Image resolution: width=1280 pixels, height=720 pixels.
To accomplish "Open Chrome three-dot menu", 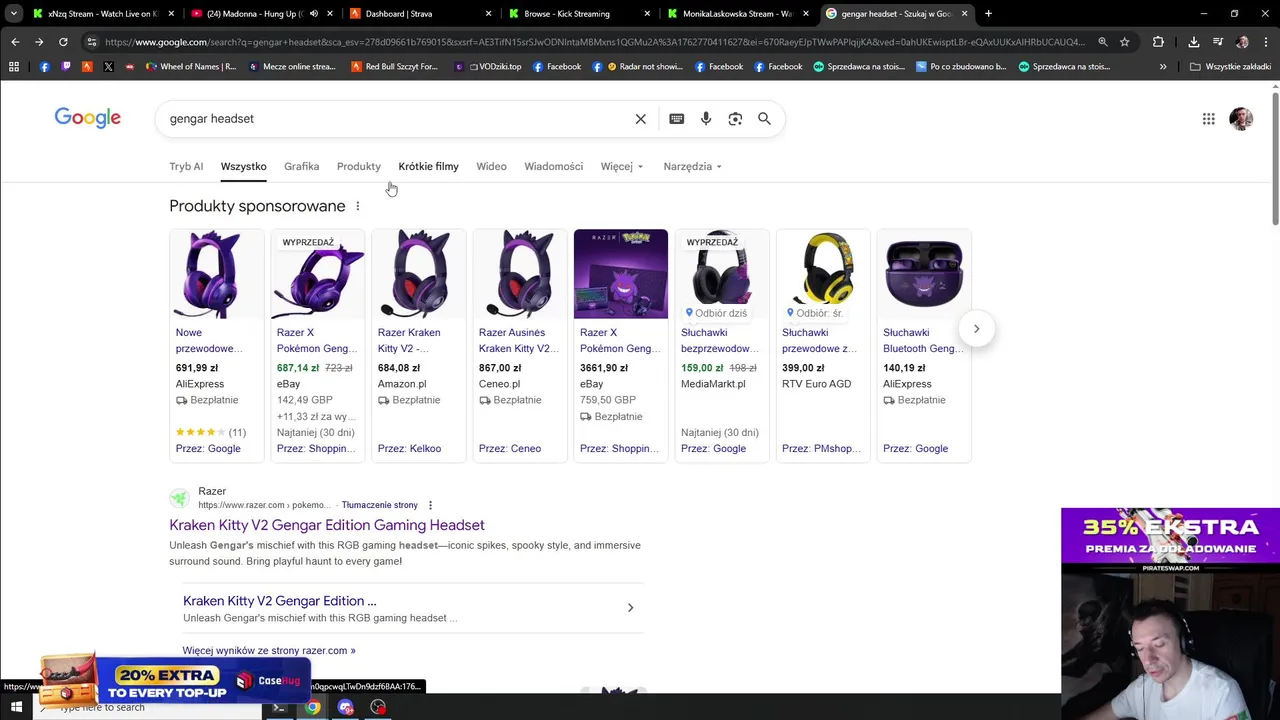I will click(x=1266, y=42).
